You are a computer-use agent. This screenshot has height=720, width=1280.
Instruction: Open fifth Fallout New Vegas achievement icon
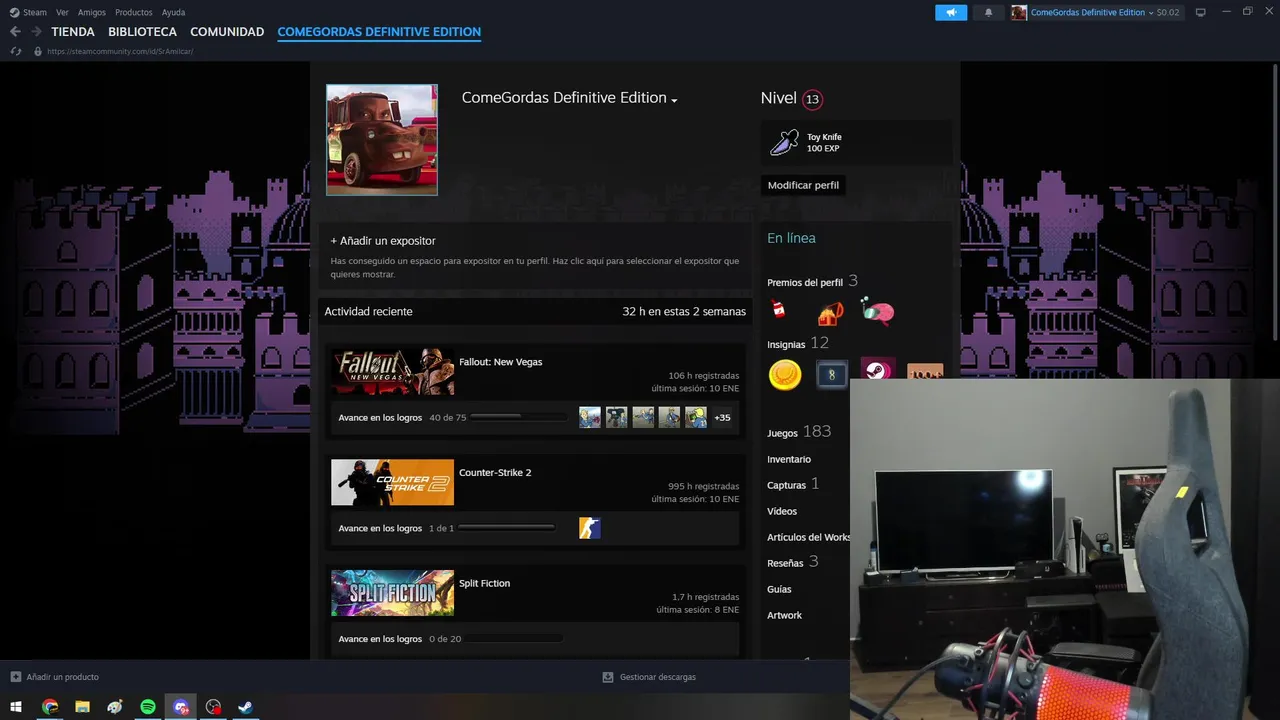696,417
